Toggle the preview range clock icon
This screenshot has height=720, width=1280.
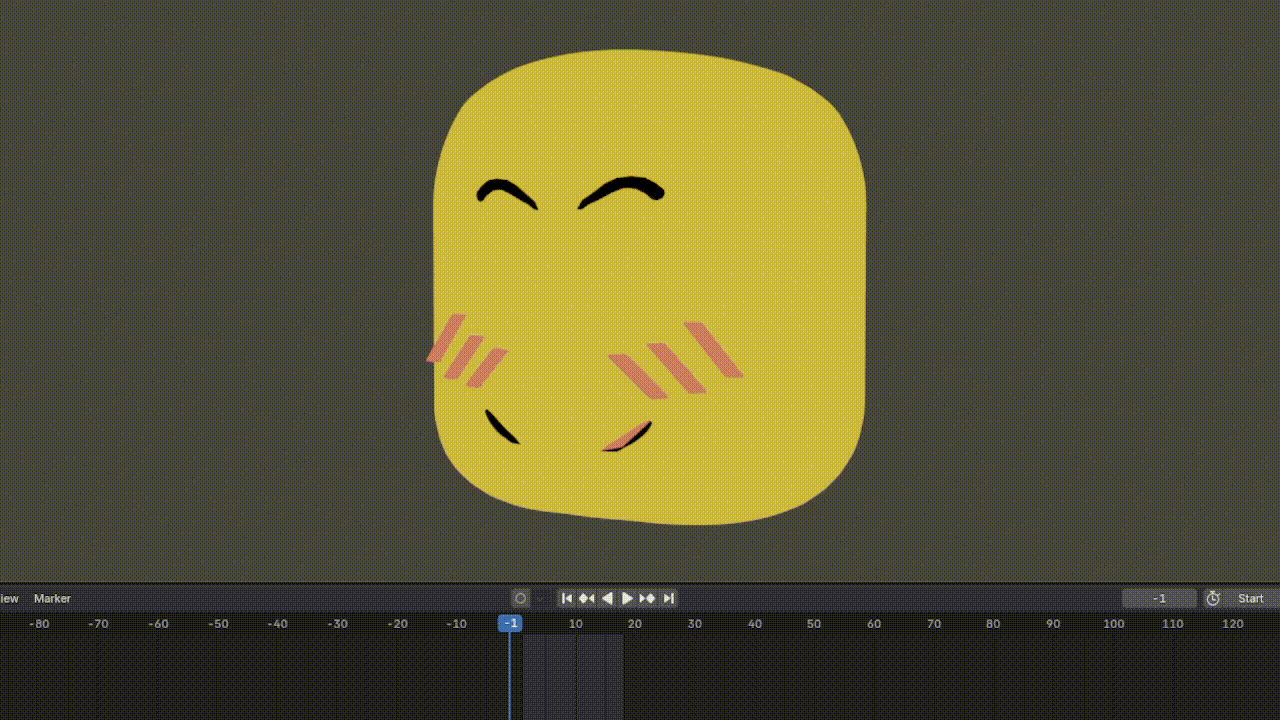point(1213,598)
